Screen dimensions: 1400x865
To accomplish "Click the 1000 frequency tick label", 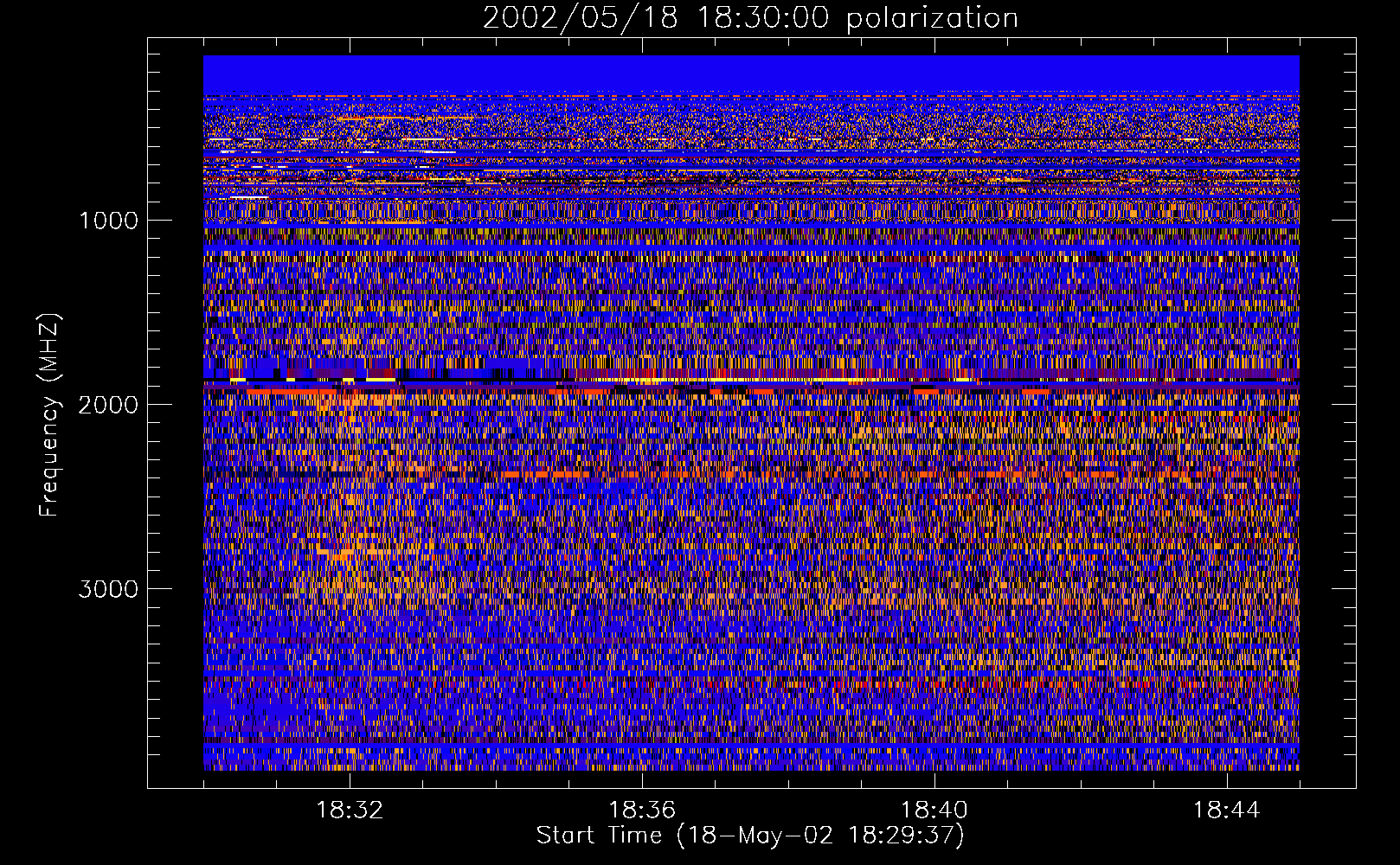I will tap(108, 221).
